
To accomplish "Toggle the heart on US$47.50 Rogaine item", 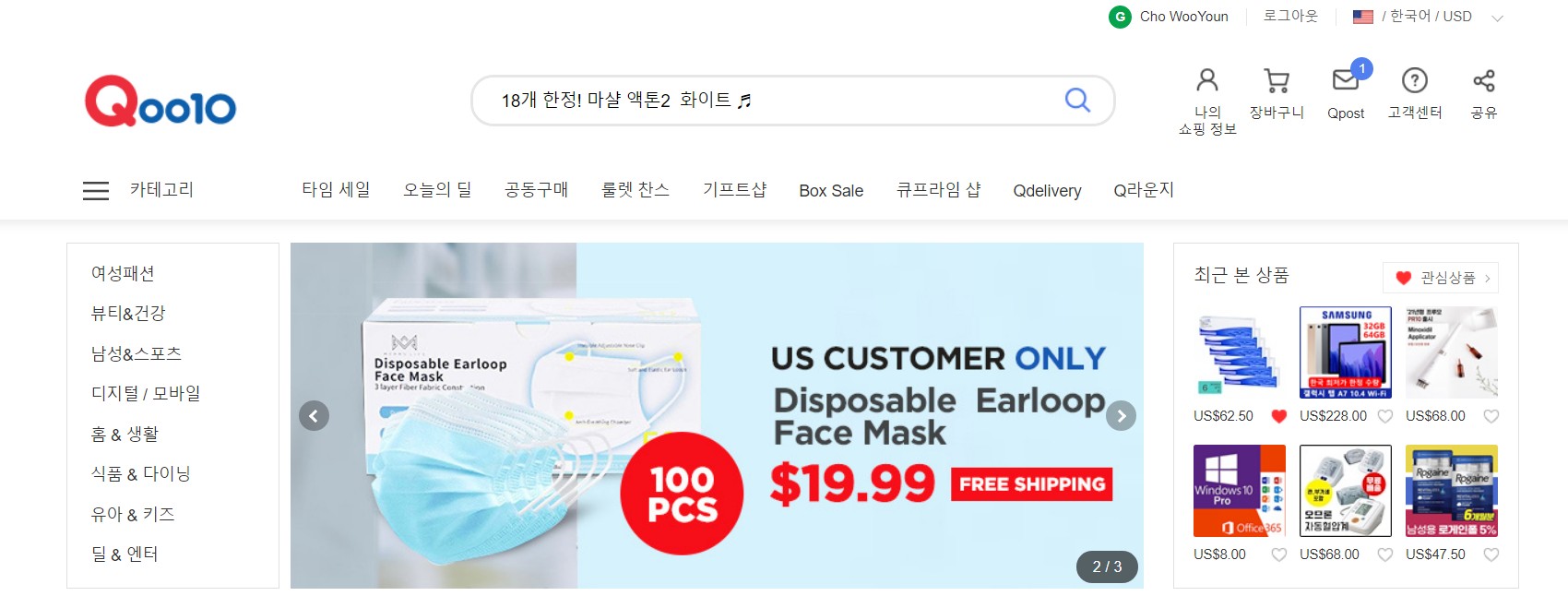I will [1491, 554].
